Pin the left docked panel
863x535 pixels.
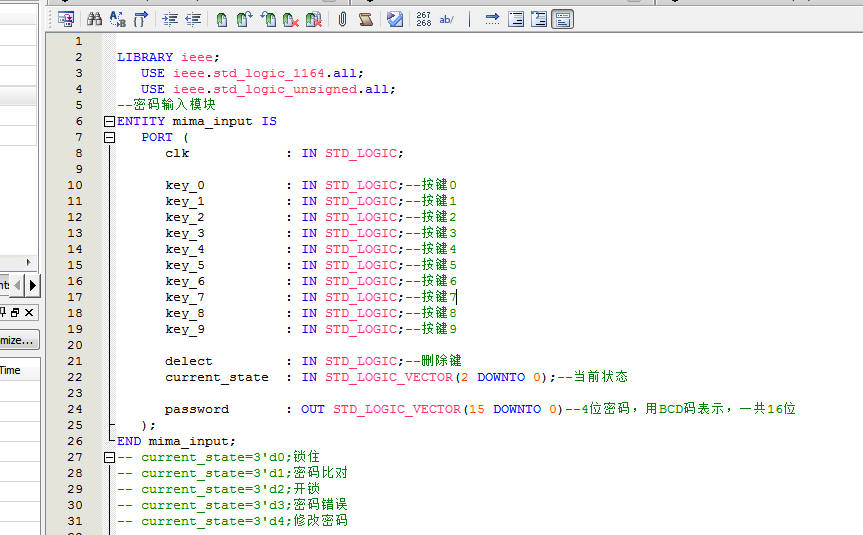pyautogui.click(x=2, y=313)
